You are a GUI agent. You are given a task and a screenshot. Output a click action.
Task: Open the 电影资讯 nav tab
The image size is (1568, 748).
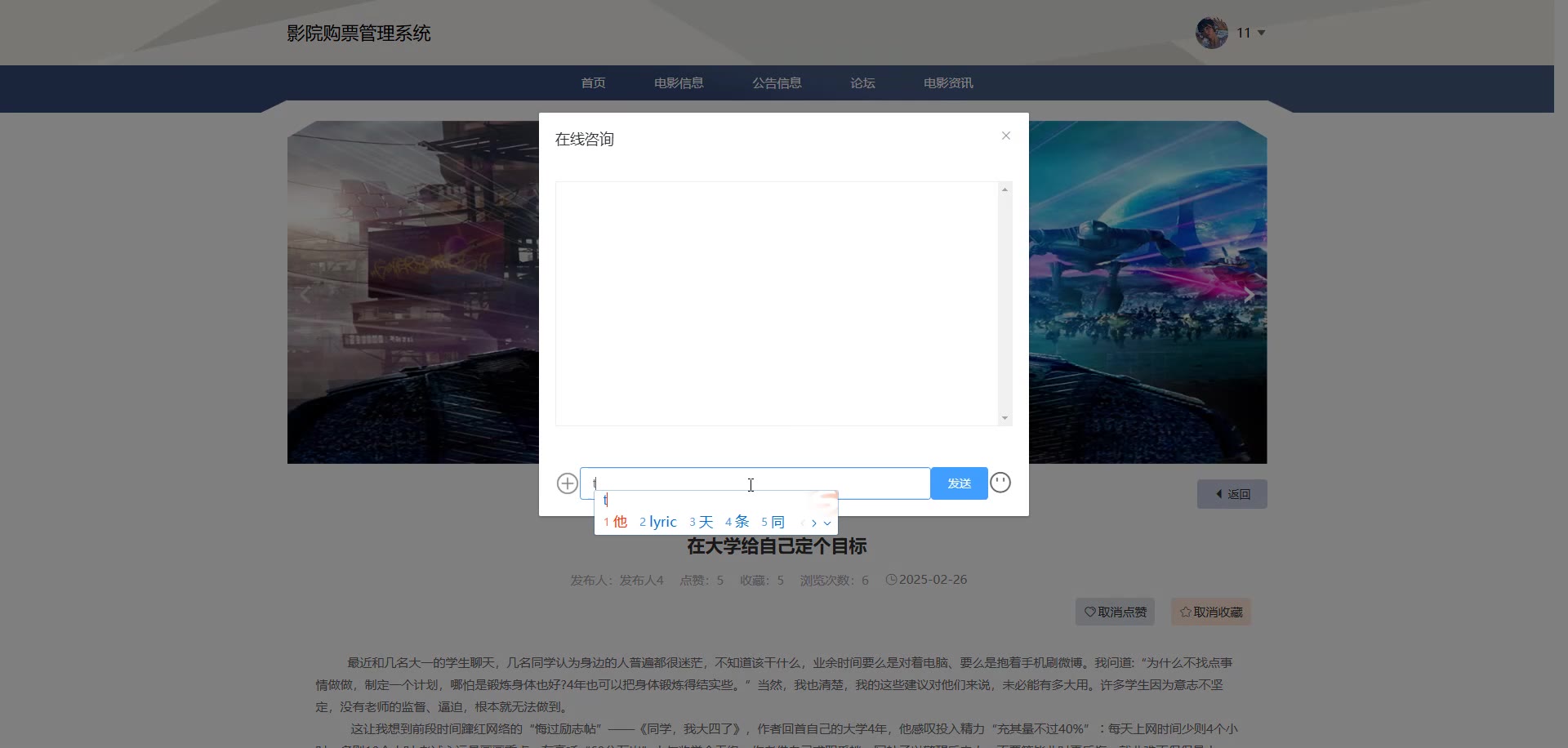click(x=948, y=82)
